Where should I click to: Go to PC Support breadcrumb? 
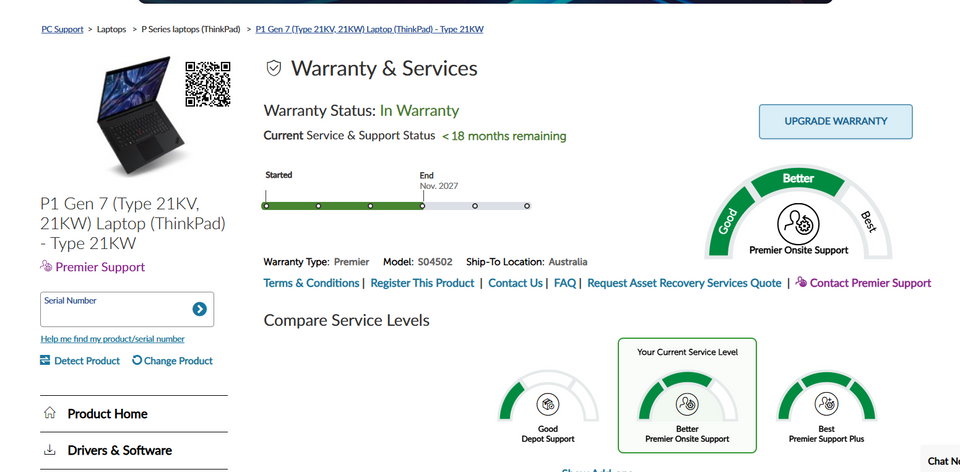(62, 29)
